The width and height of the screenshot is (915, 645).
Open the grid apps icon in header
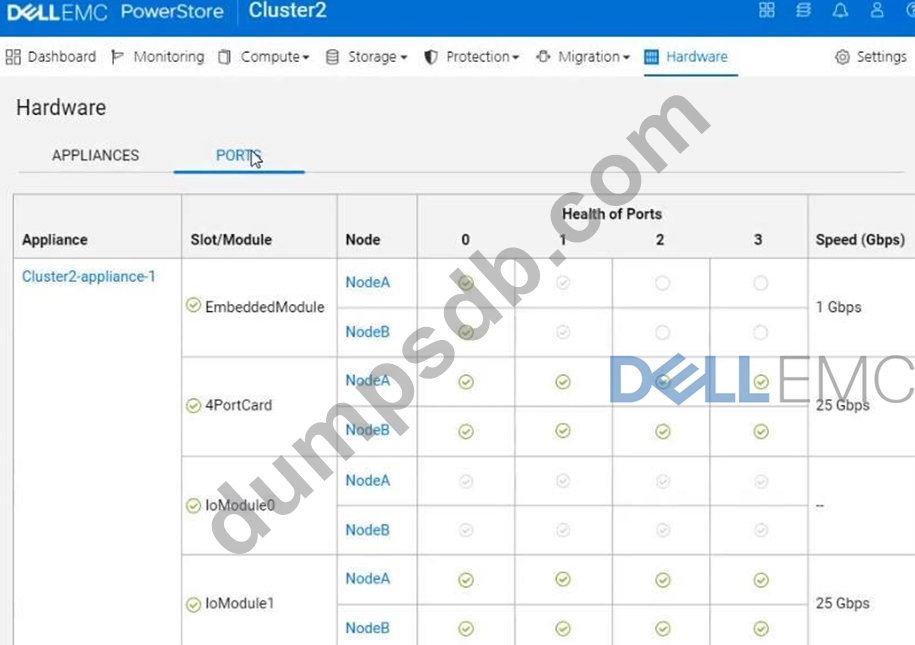click(767, 11)
